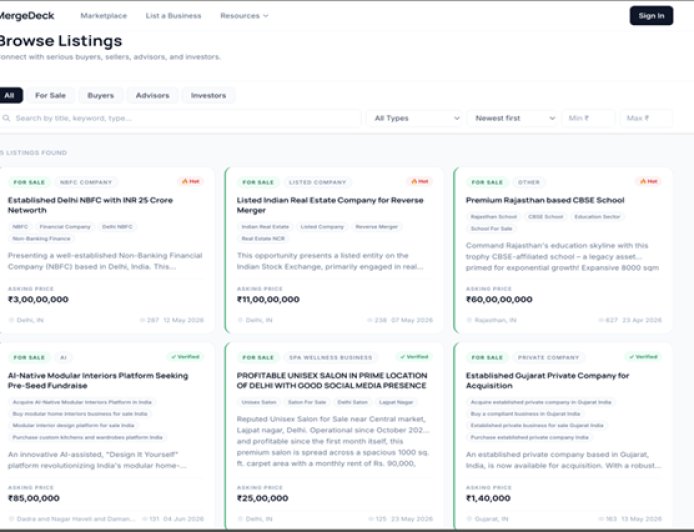Click ₹60,00,00,000 asking price
694x532 pixels.
click(x=499, y=299)
